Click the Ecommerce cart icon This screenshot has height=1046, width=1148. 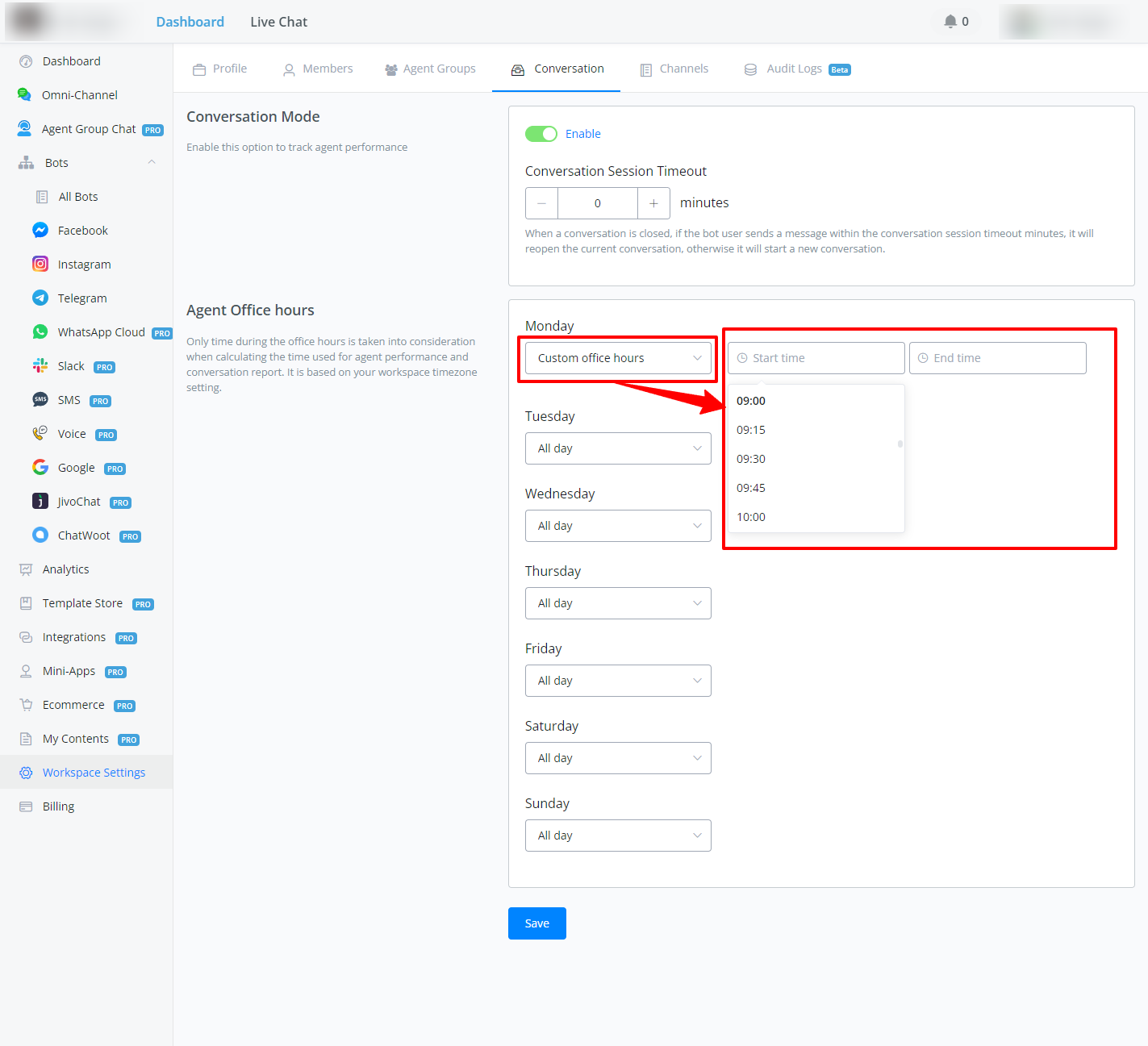(26, 705)
